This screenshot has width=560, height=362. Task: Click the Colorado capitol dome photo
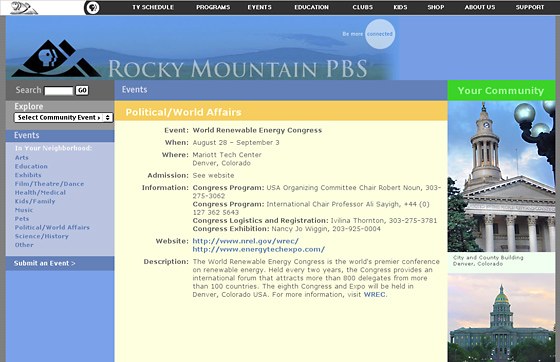(x=501, y=318)
